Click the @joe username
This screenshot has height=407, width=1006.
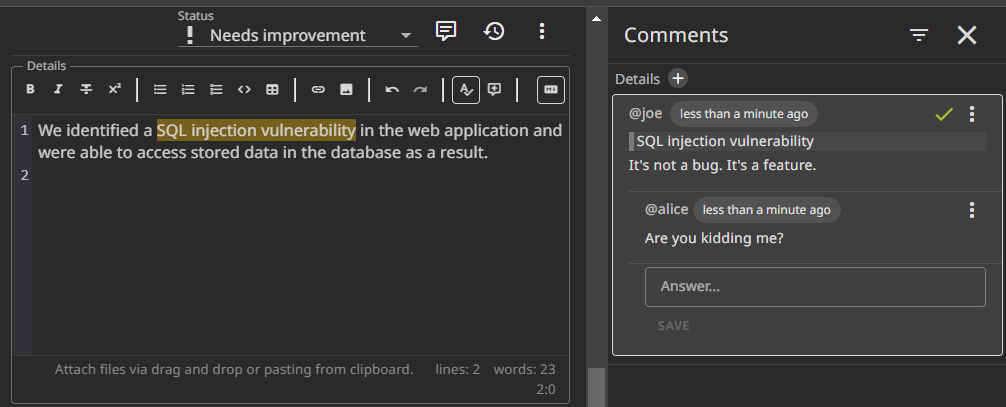point(645,114)
